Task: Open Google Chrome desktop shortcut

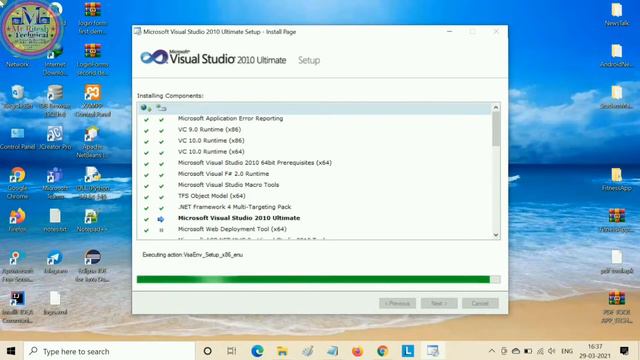Action: [18, 183]
